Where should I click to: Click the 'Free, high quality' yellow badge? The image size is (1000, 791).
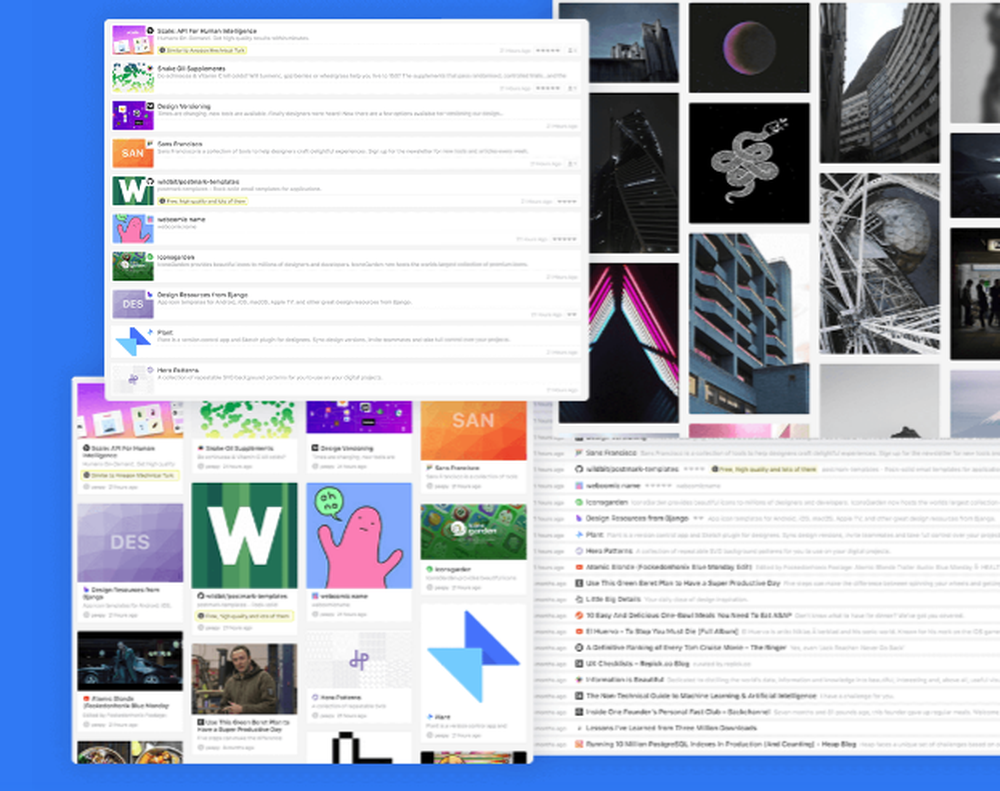click(204, 201)
